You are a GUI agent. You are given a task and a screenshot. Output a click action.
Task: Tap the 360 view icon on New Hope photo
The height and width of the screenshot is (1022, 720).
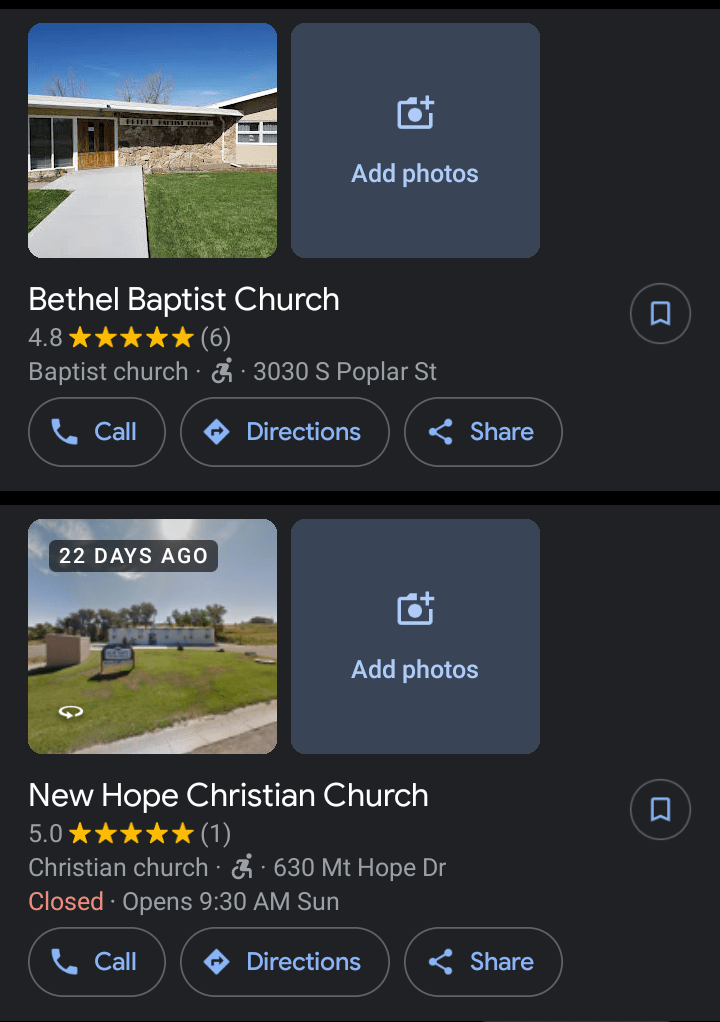tap(70, 712)
